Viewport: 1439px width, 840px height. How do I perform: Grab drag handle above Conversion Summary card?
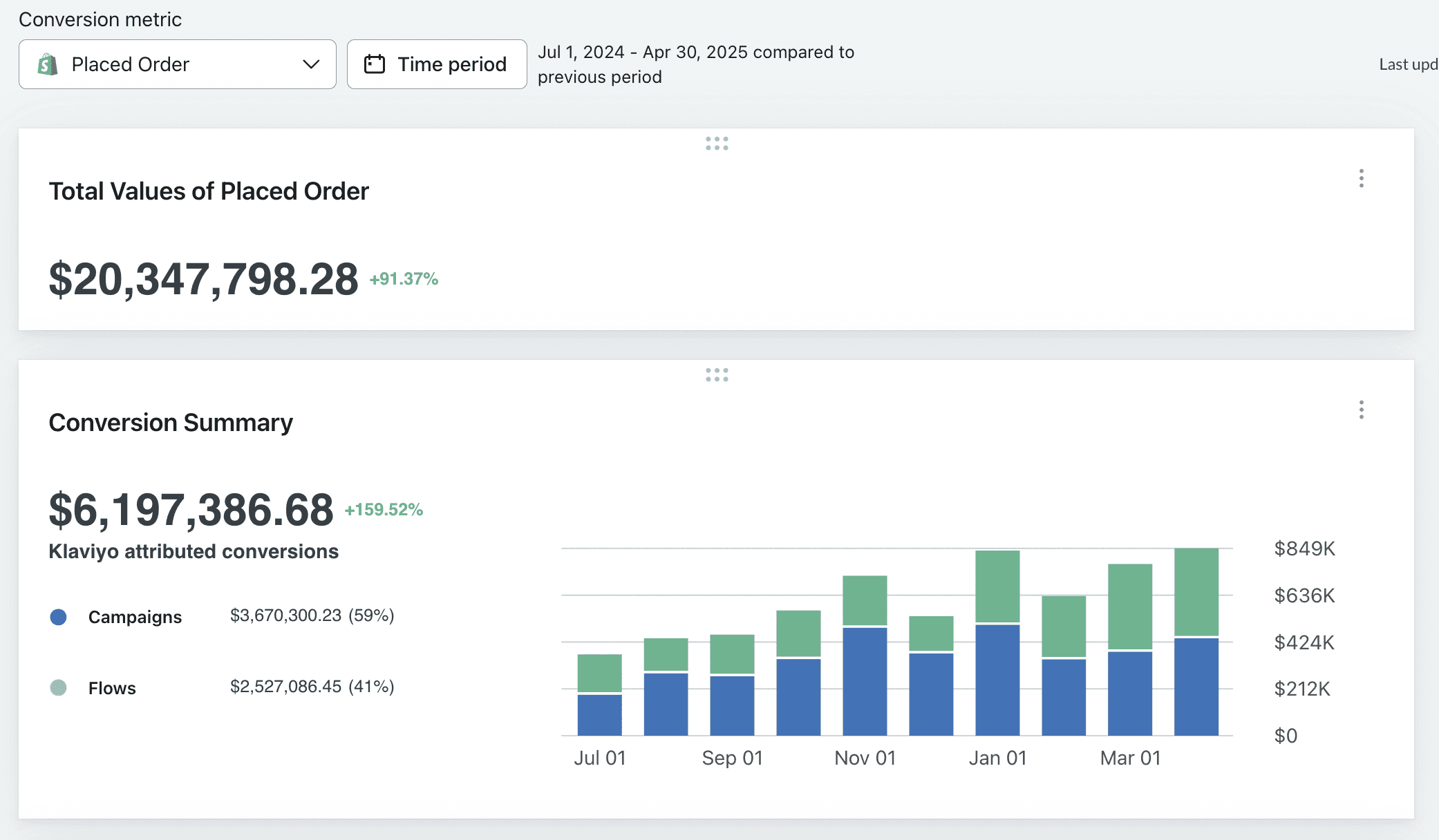[717, 374]
